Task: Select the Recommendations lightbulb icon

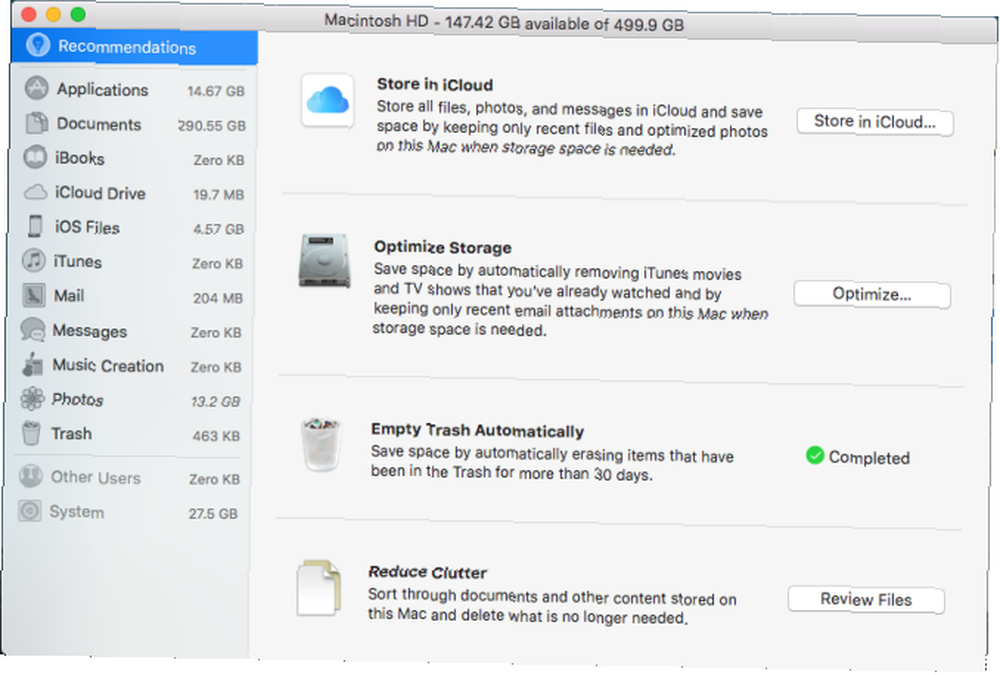Action: 38,44
